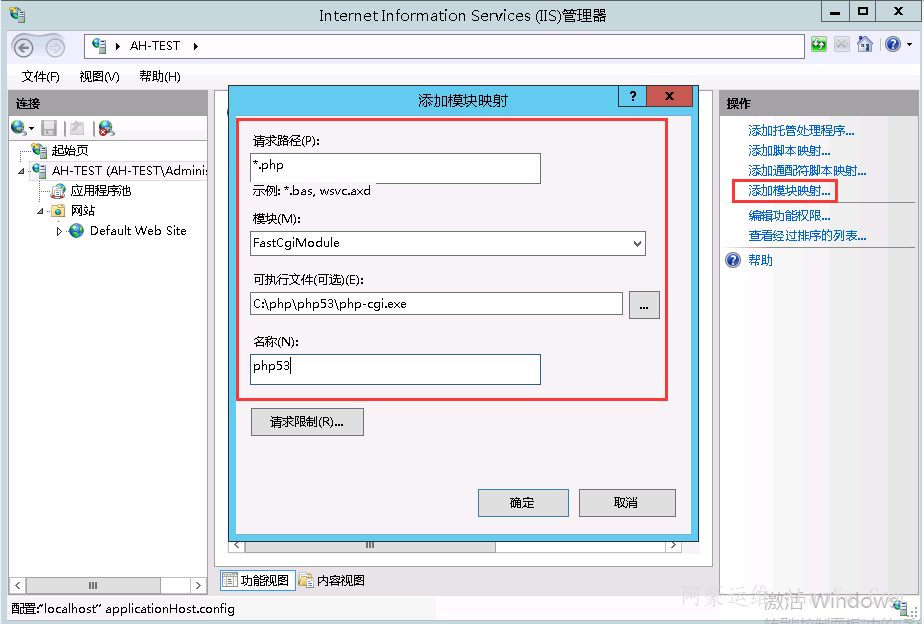Click the blue help icon in top toolbar
The height and width of the screenshot is (624, 924).
(891, 45)
